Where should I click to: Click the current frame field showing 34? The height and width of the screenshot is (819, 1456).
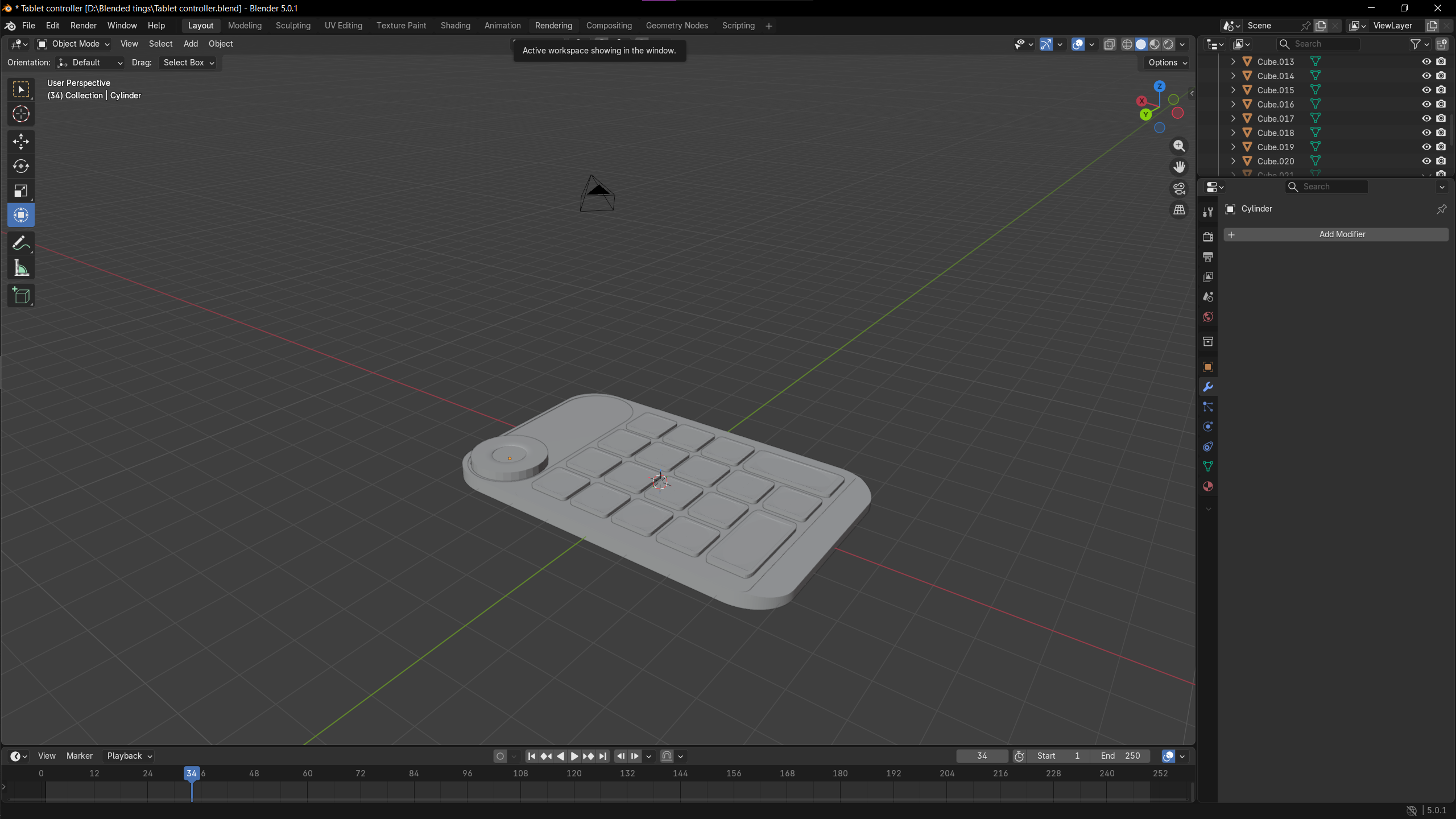click(x=982, y=756)
